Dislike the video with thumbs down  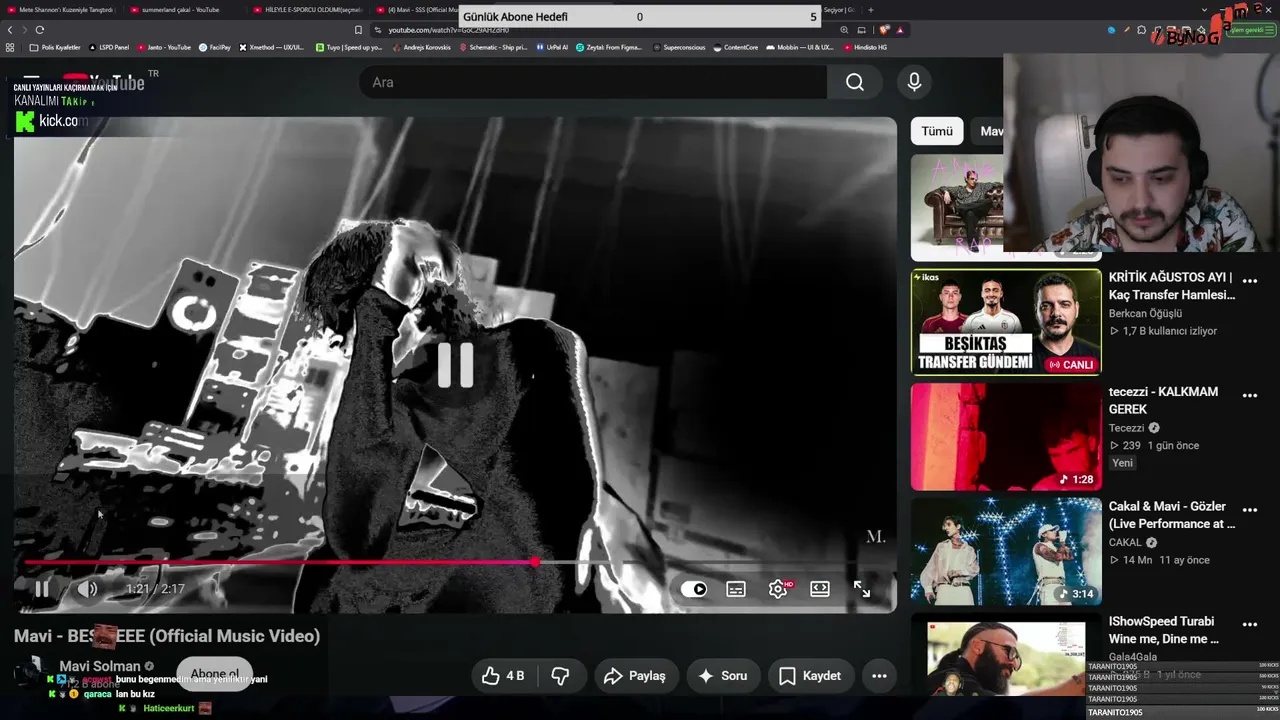coord(561,676)
